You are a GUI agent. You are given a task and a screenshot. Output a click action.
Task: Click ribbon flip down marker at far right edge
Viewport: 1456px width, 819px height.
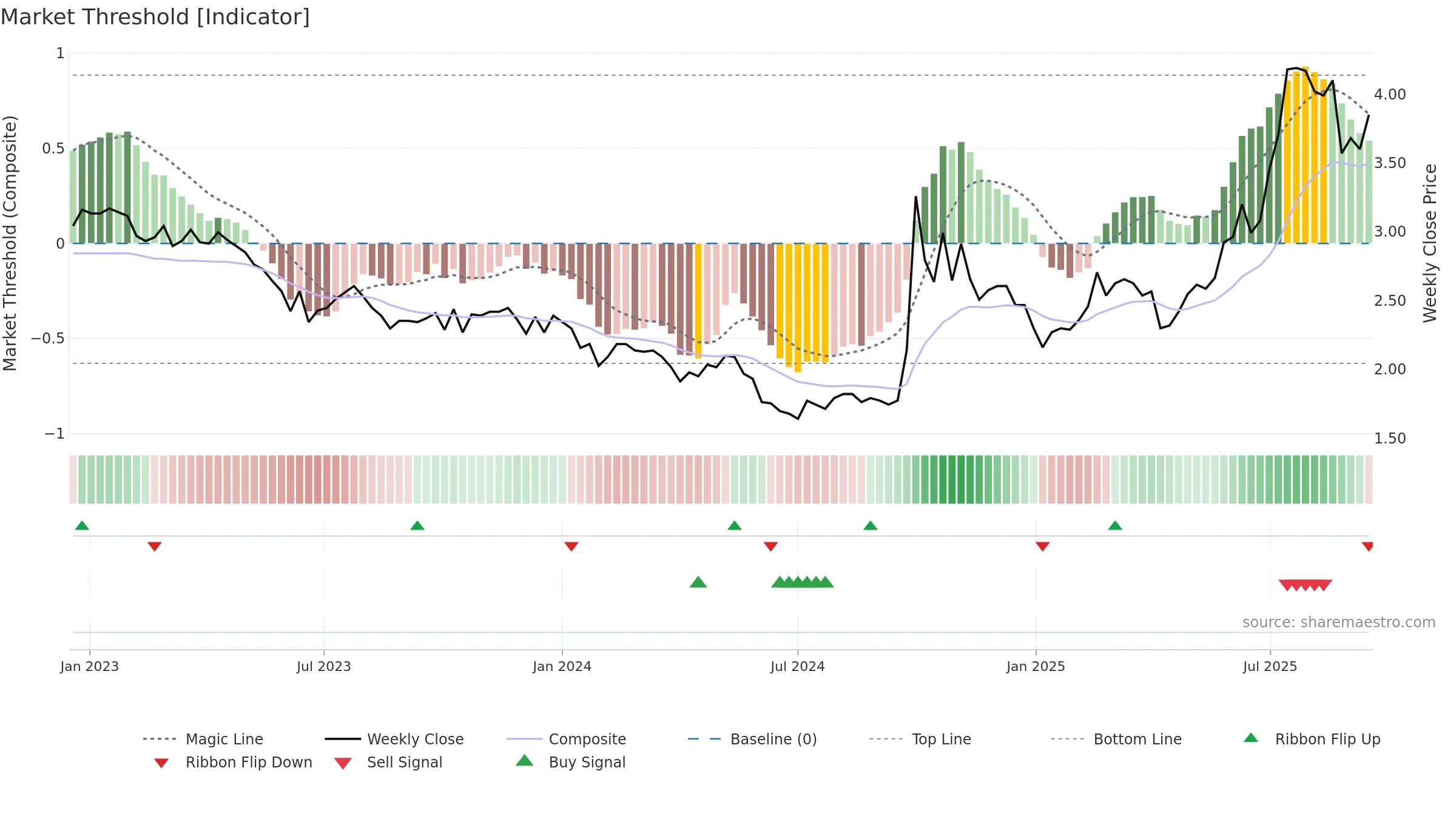click(1367, 547)
